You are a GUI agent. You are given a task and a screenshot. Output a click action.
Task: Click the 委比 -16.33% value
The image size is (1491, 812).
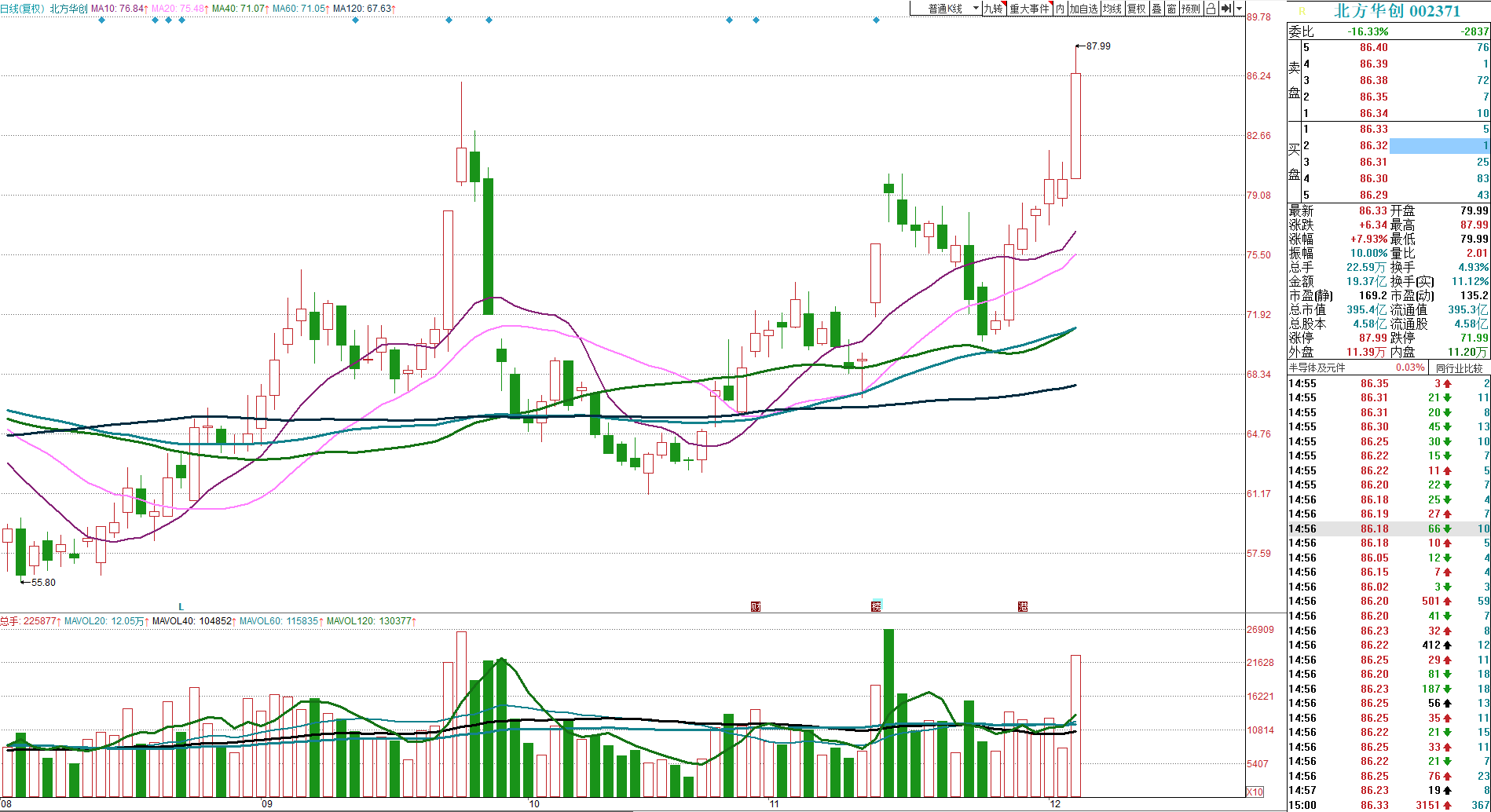[1368, 31]
